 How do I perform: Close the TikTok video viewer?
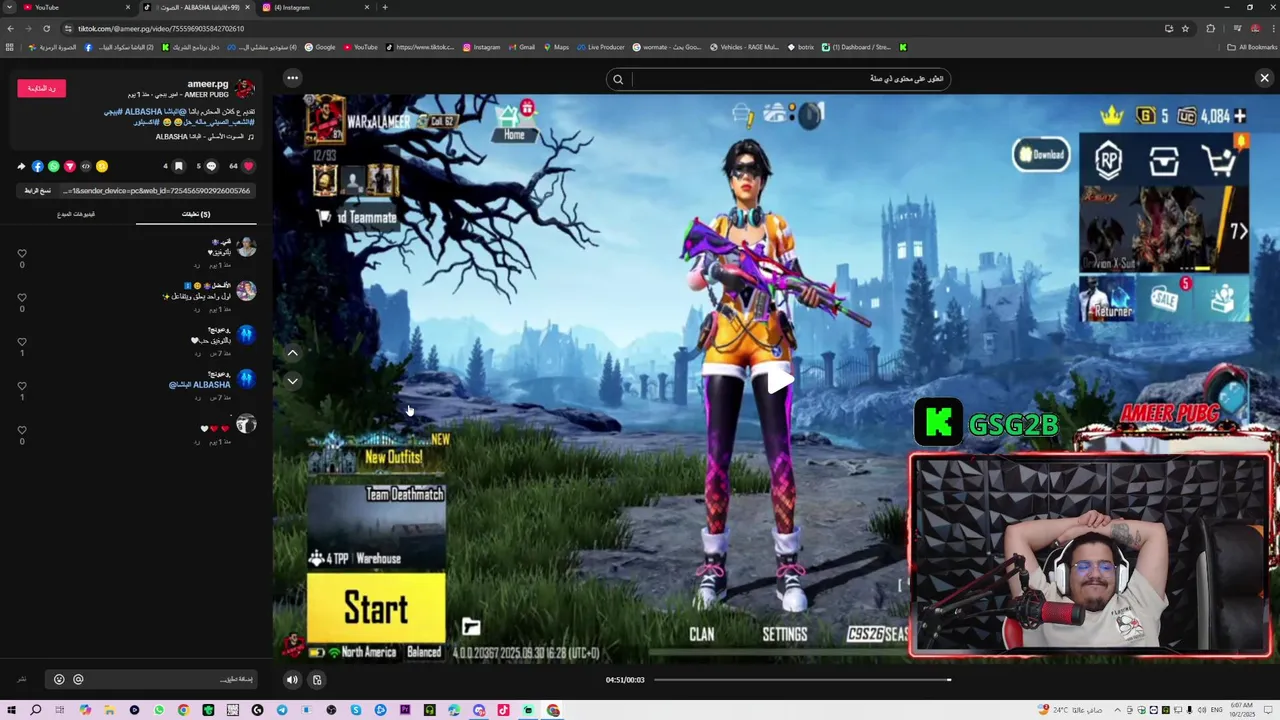1264,78
